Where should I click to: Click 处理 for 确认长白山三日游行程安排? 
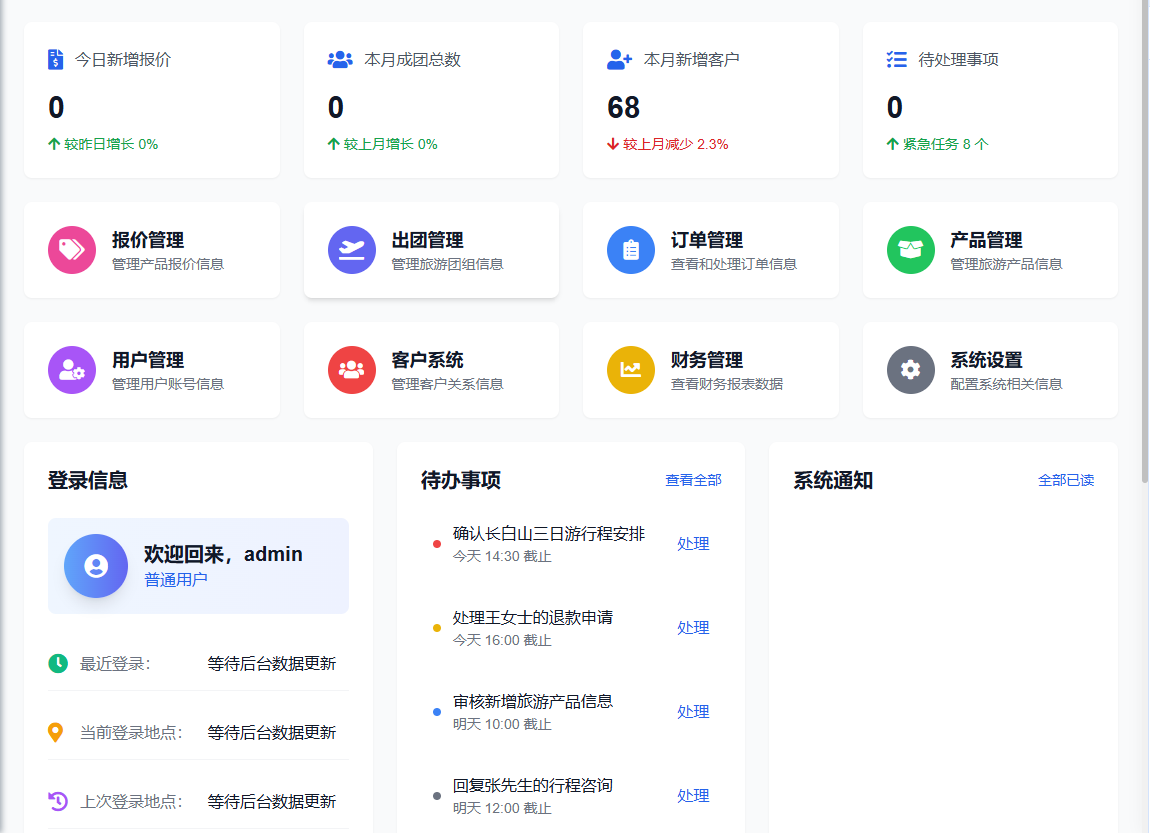click(x=693, y=543)
